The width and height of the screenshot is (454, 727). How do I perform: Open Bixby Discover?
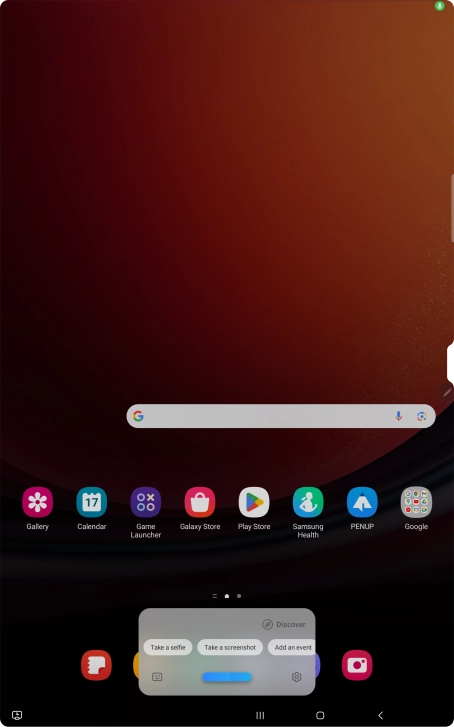(x=284, y=625)
